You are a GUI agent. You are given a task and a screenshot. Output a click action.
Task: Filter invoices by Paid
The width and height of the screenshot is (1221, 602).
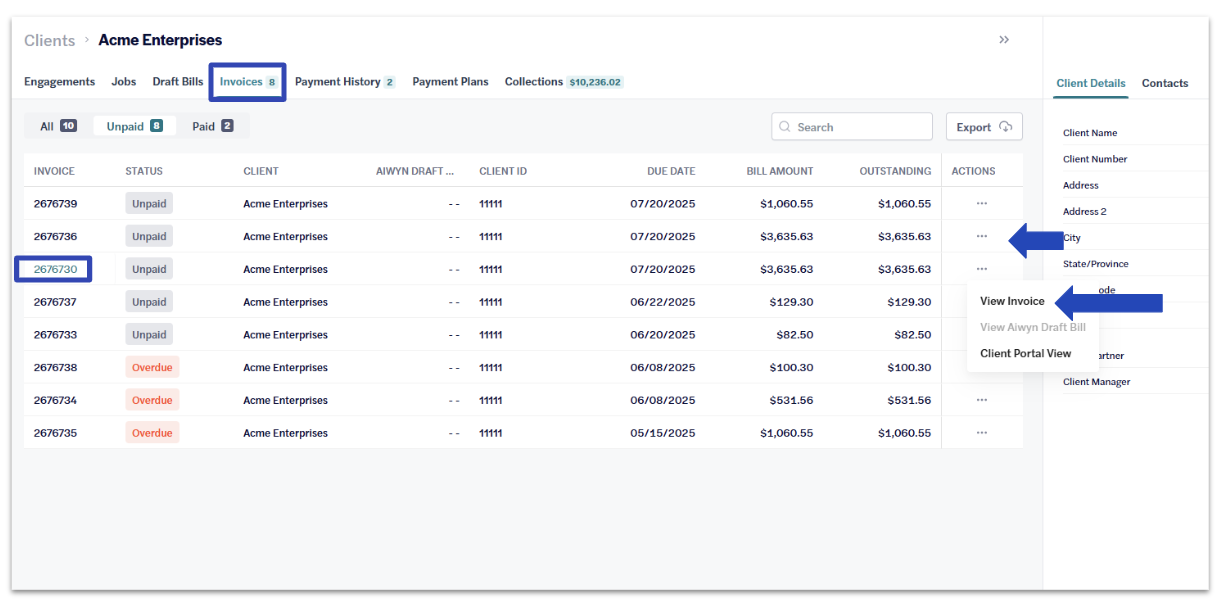[212, 126]
